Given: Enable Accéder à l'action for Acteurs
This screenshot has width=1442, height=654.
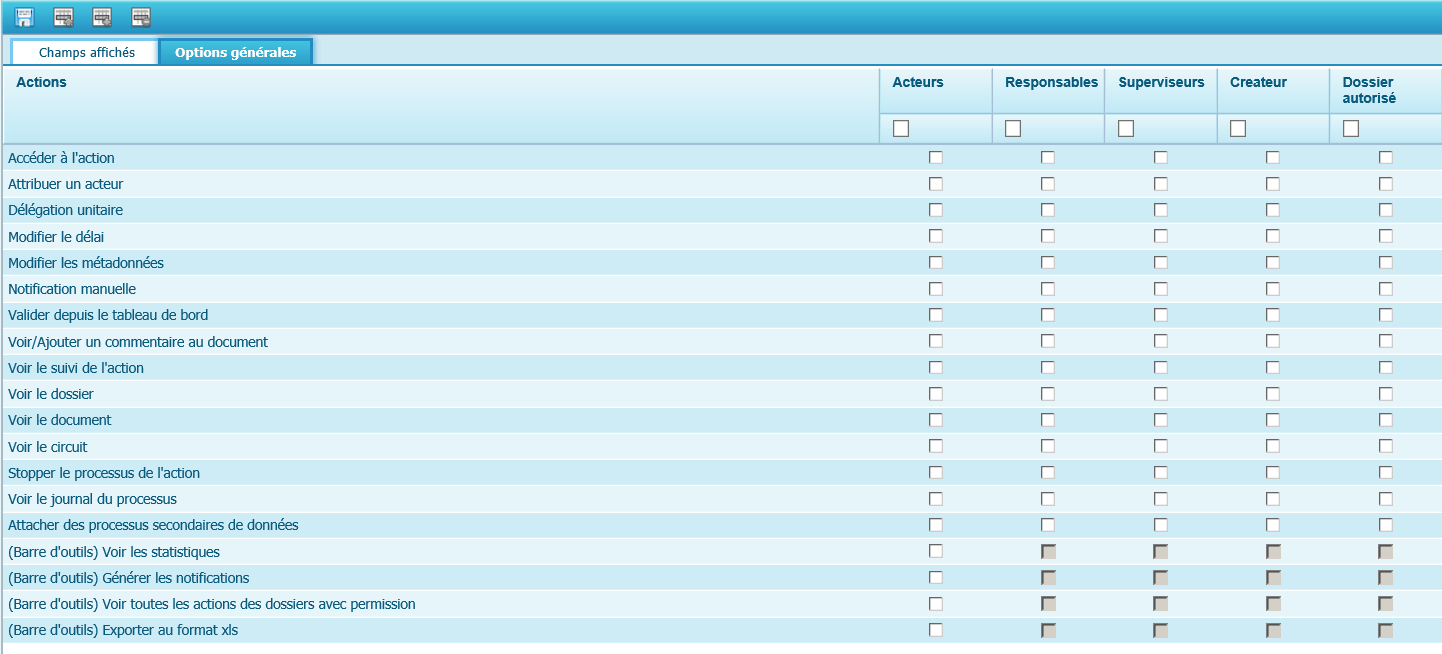Looking at the screenshot, I should pyautogui.click(x=935, y=157).
